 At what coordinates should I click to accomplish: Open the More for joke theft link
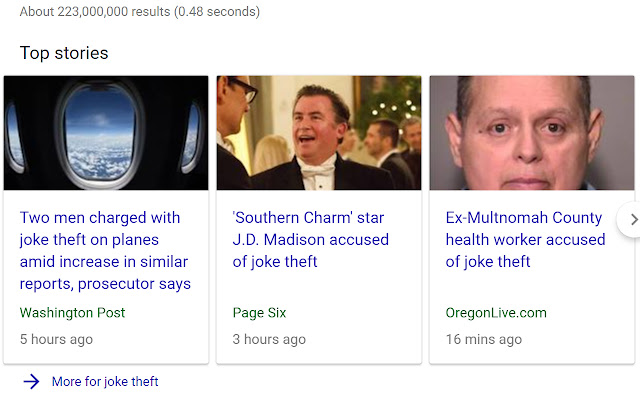coord(105,381)
